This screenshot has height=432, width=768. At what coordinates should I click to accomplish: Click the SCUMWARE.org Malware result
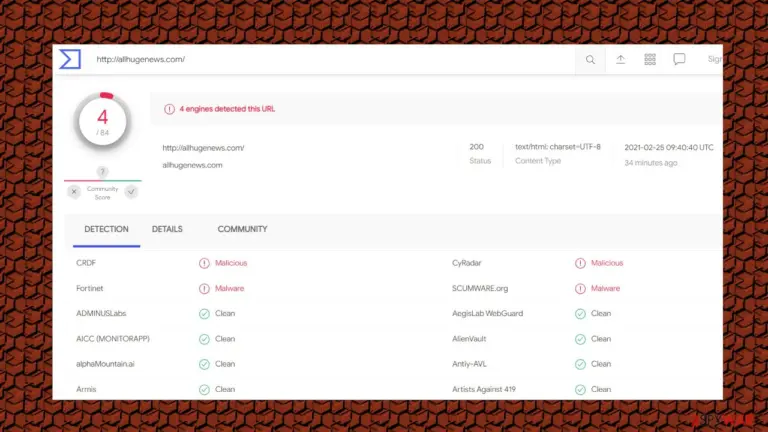[x=605, y=288]
